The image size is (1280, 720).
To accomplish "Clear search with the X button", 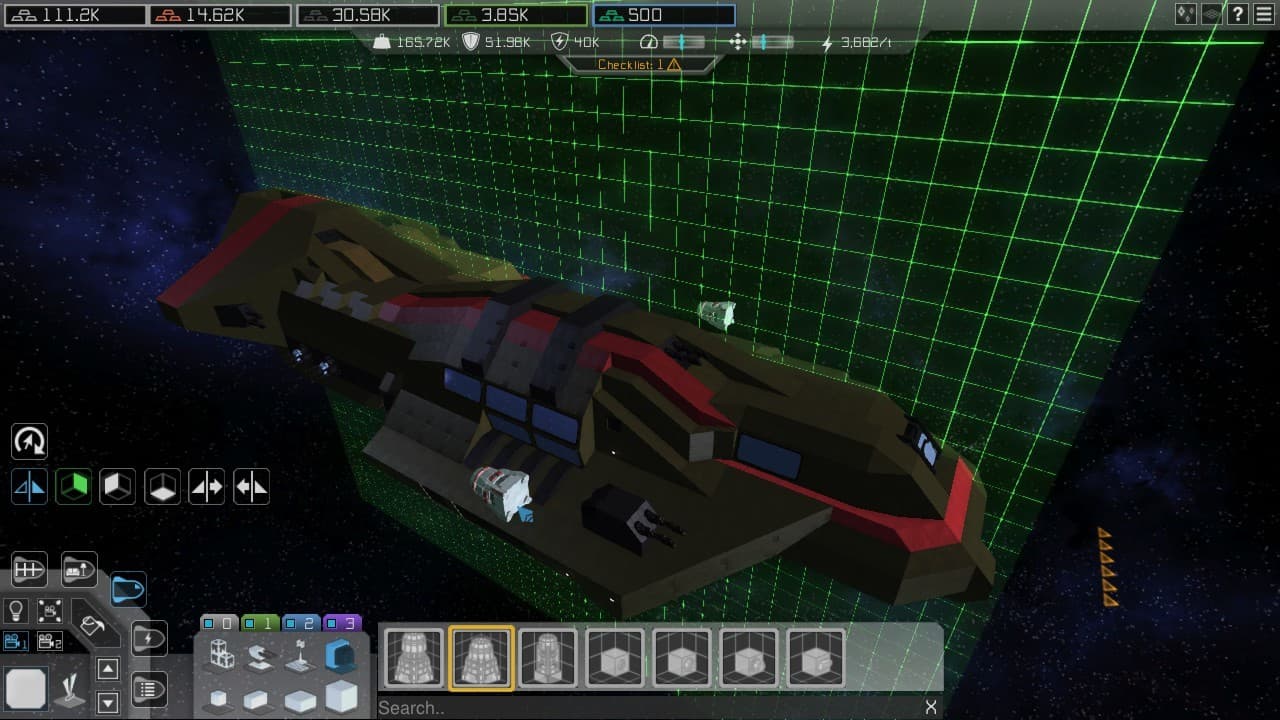I will 931,707.
